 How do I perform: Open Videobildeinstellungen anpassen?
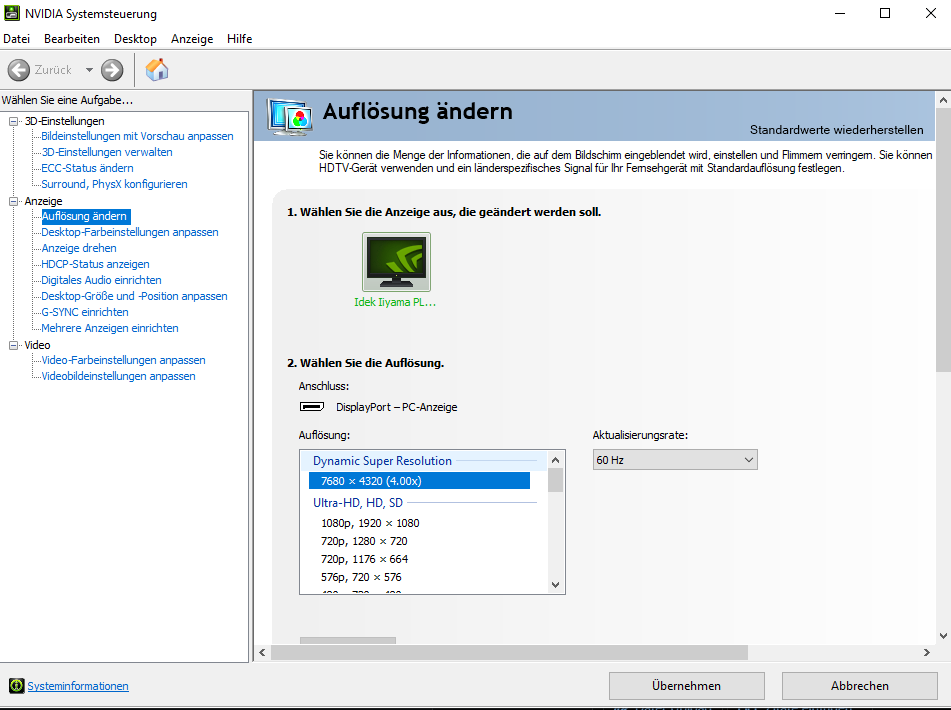(x=118, y=376)
